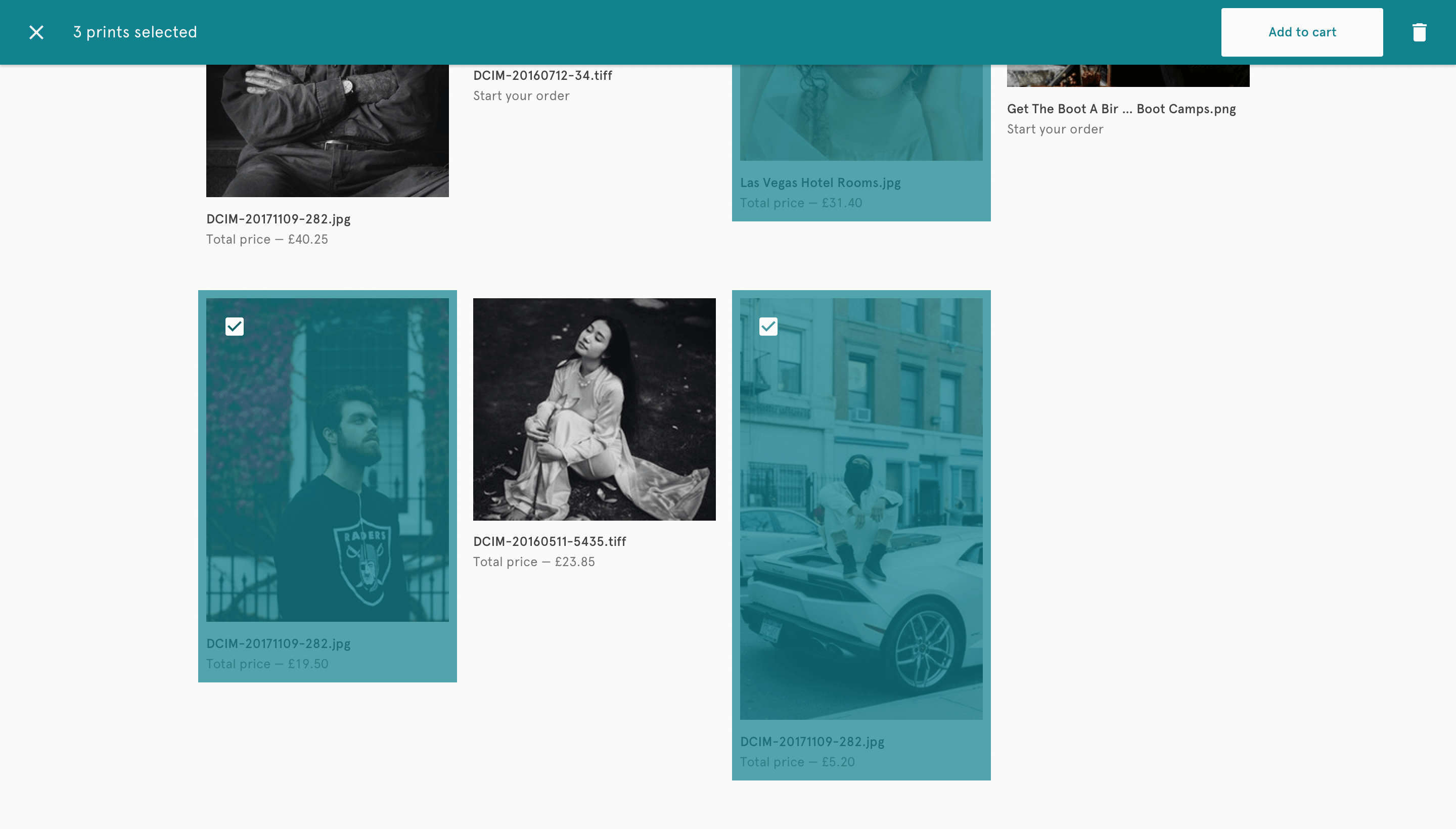Screen dimensions: 1456x829
Task: Uncheck the white sports car photo checkbox
Action: 767,327
